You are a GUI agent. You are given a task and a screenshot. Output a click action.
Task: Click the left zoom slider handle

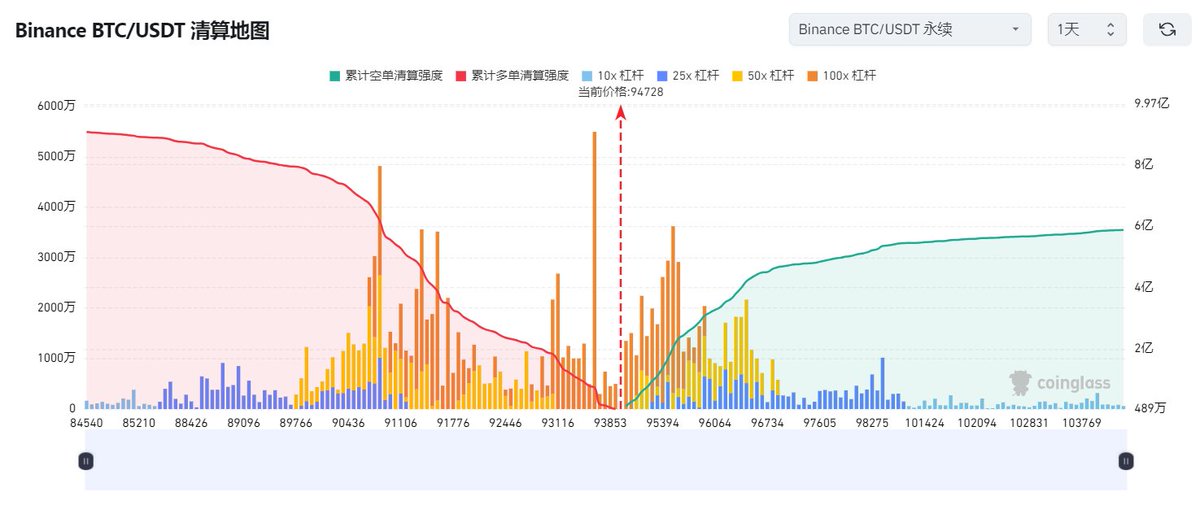point(86,461)
